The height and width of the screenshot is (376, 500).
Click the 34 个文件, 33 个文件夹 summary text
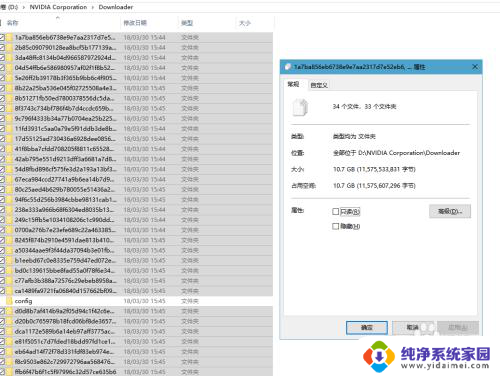tap(364, 107)
